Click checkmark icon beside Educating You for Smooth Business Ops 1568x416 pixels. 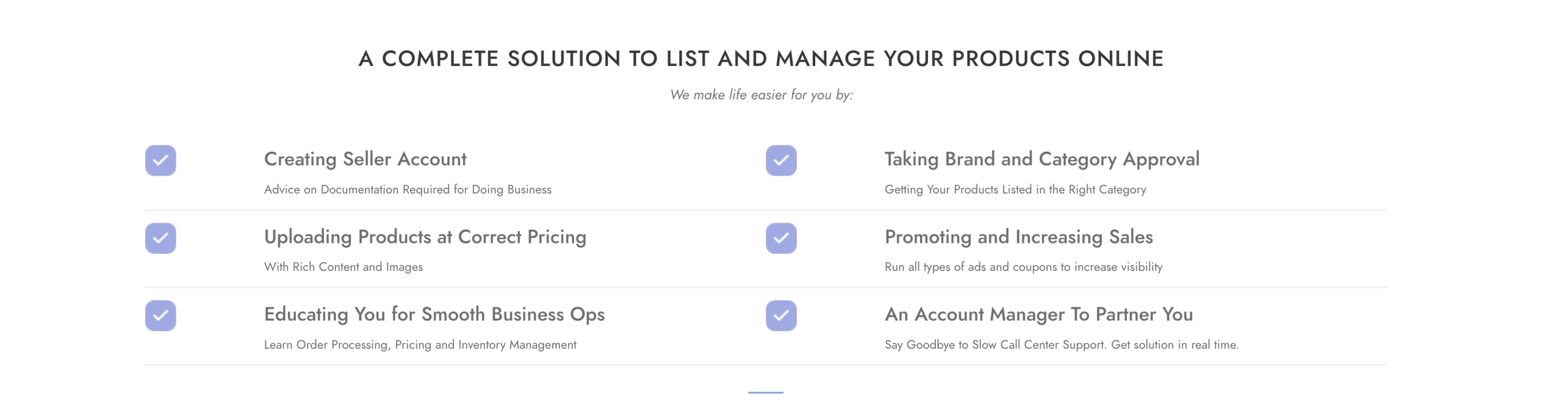(x=160, y=316)
